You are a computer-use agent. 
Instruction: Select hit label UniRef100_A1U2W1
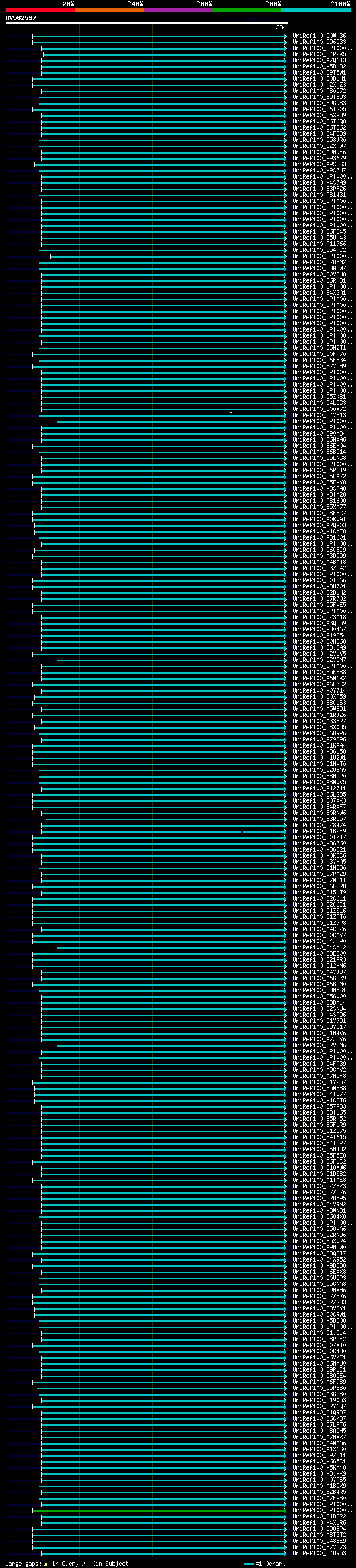[x=319, y=758]
